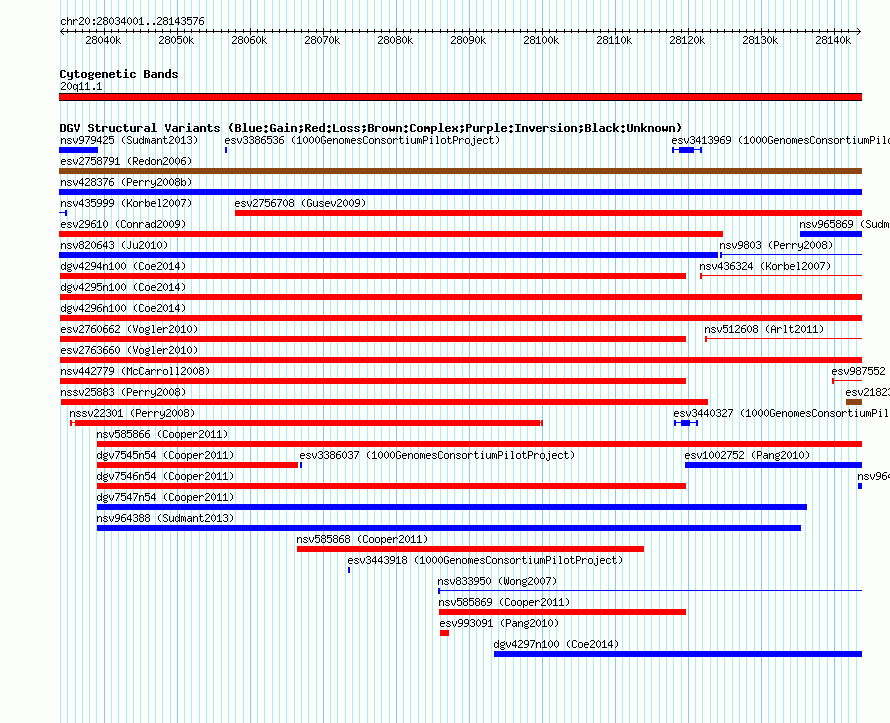Open variant nsv512608 (Arlt2011) label

click(x=764, y=329)
